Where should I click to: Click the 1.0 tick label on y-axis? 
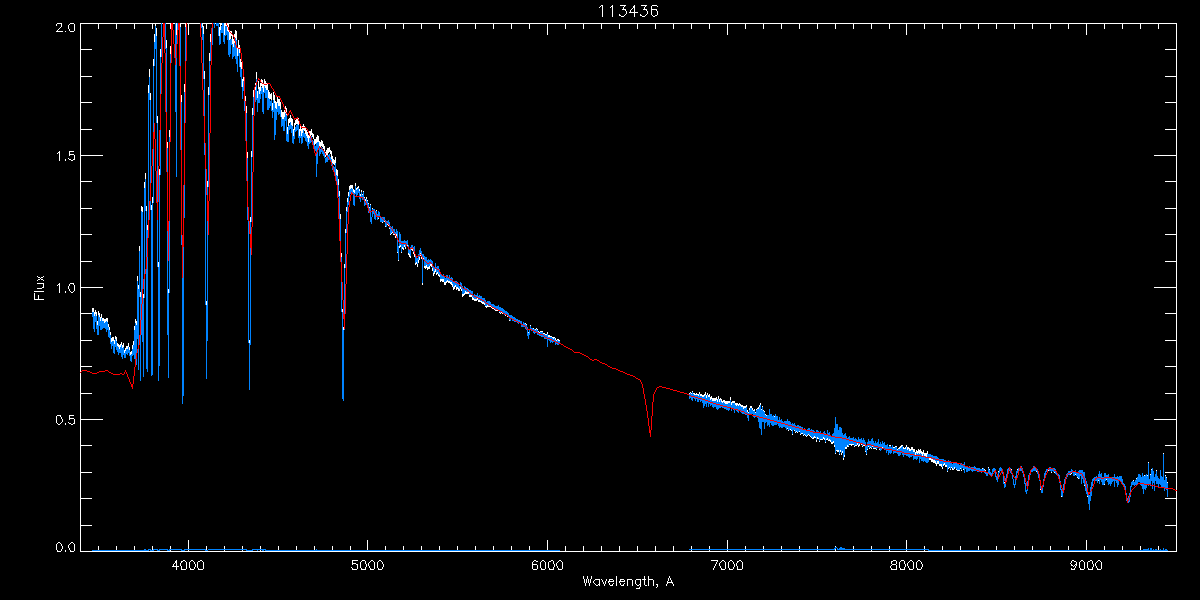click(x=65, y=288)
